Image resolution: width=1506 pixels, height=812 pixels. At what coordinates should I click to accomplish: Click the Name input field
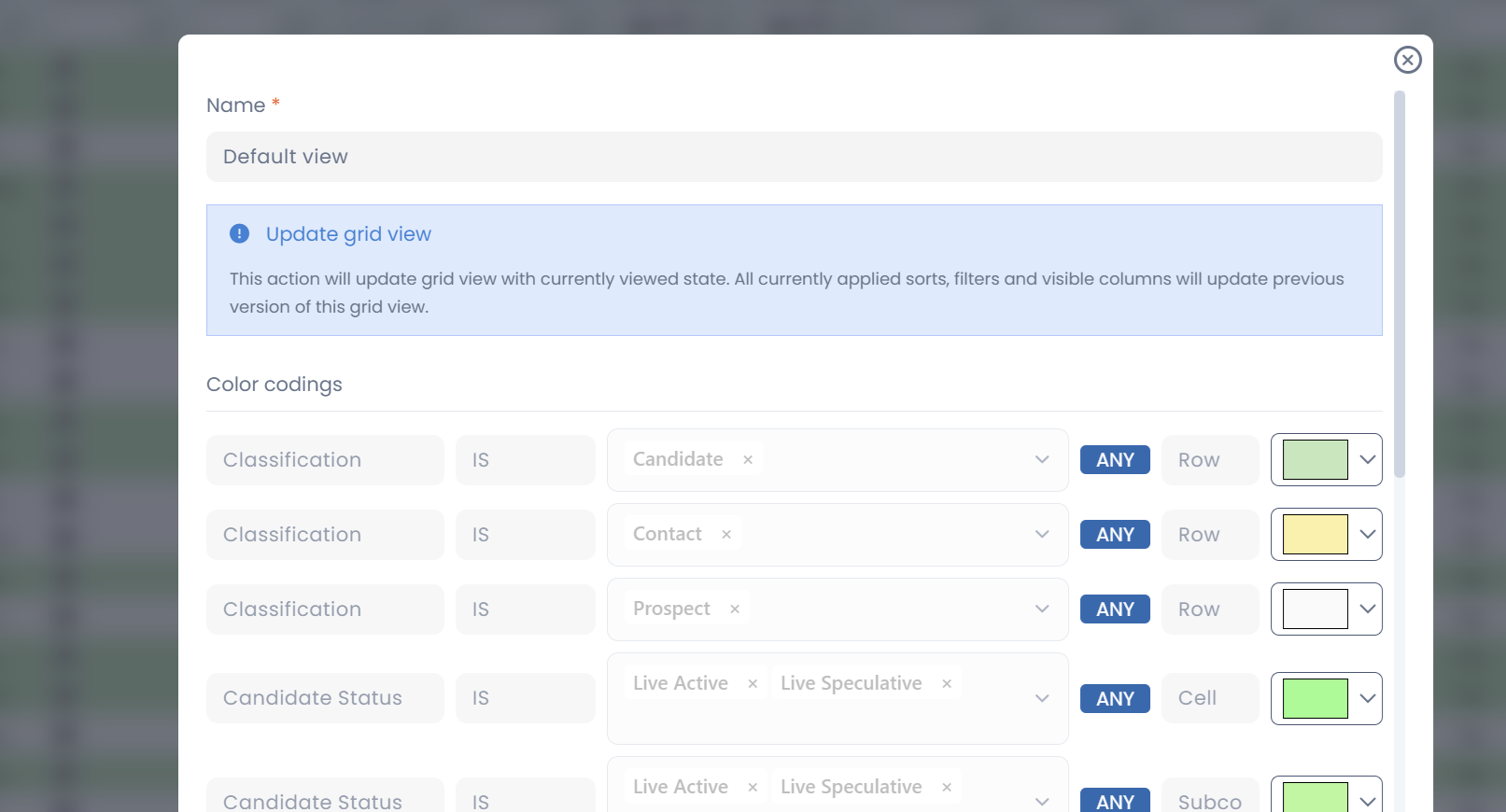tap(794, 157)
